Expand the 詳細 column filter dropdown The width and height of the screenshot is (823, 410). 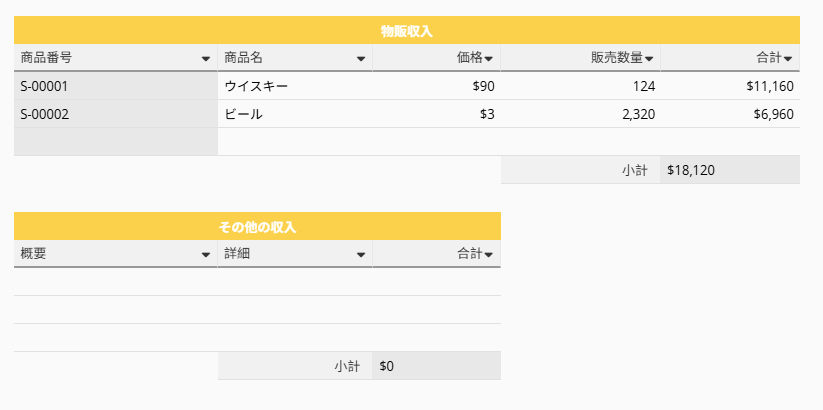[361, 255]
